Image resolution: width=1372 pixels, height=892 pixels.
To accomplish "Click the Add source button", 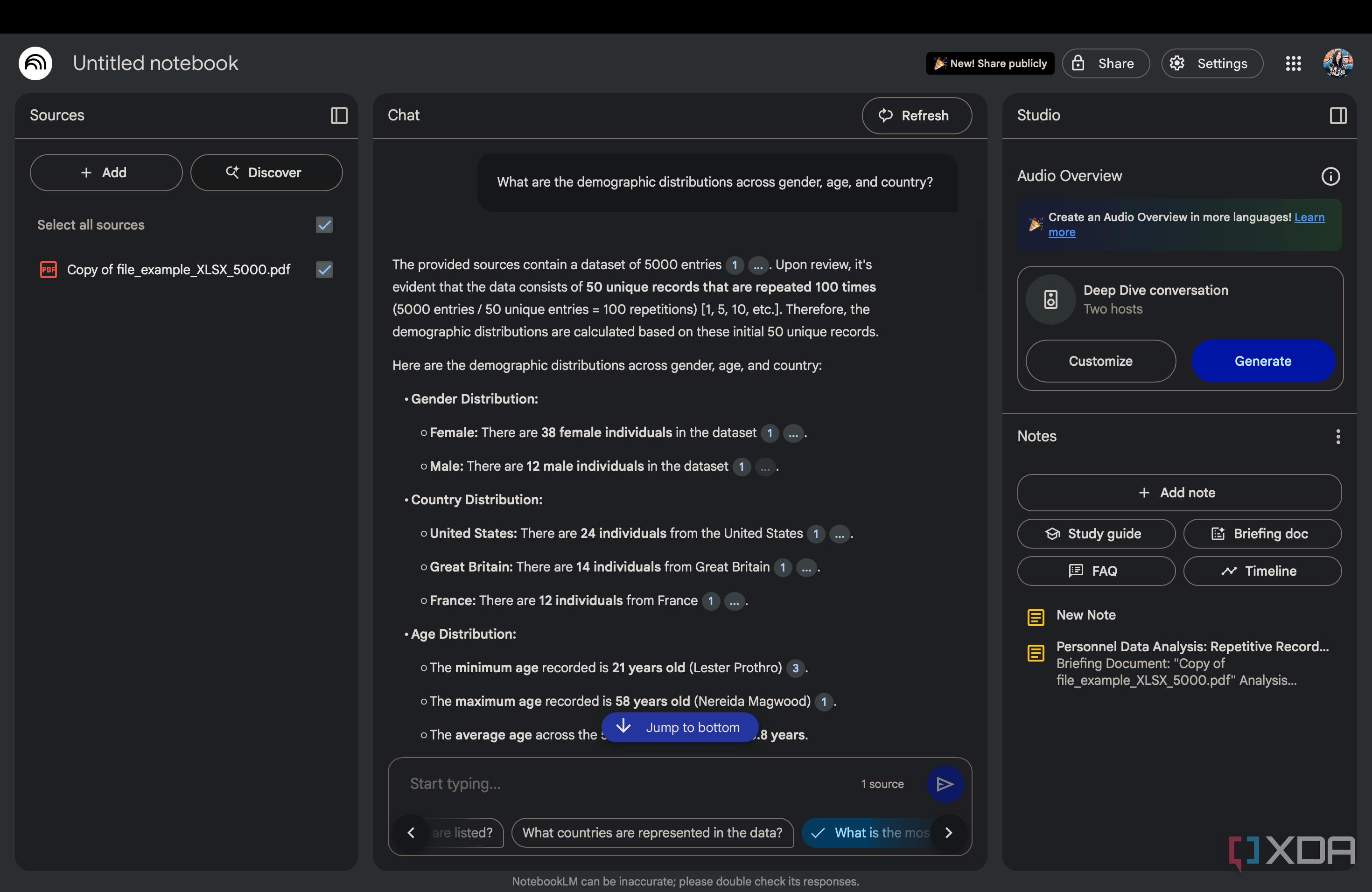I will click(106, 172).
